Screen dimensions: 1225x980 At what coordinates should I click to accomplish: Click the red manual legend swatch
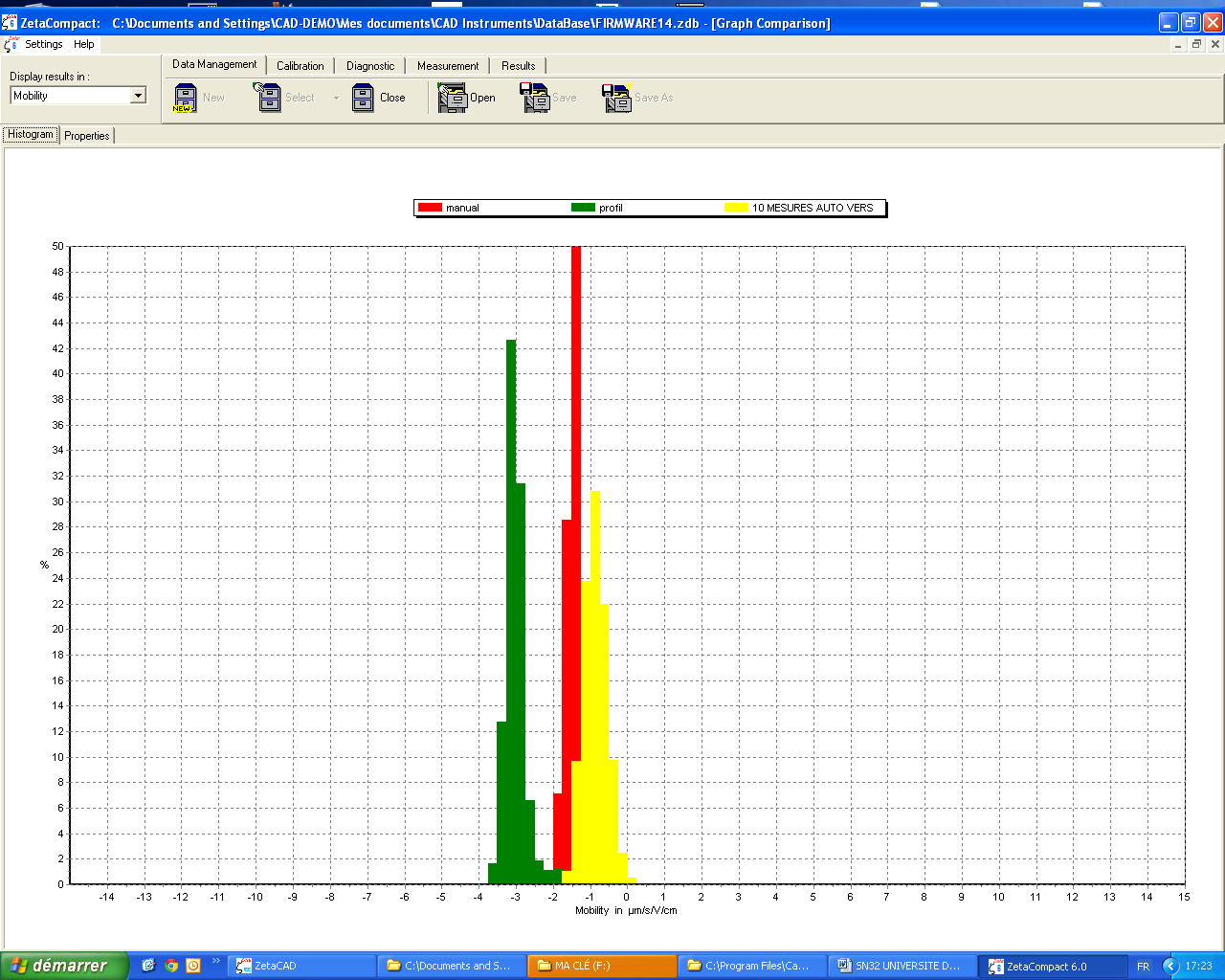click(x=430, y=208)
